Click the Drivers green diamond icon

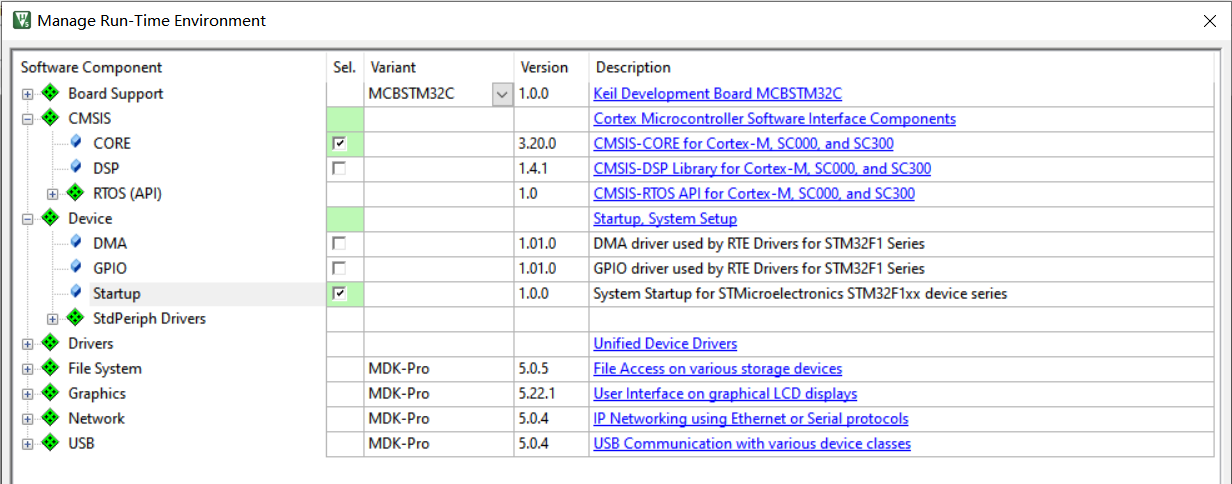(x=50, y=343)
